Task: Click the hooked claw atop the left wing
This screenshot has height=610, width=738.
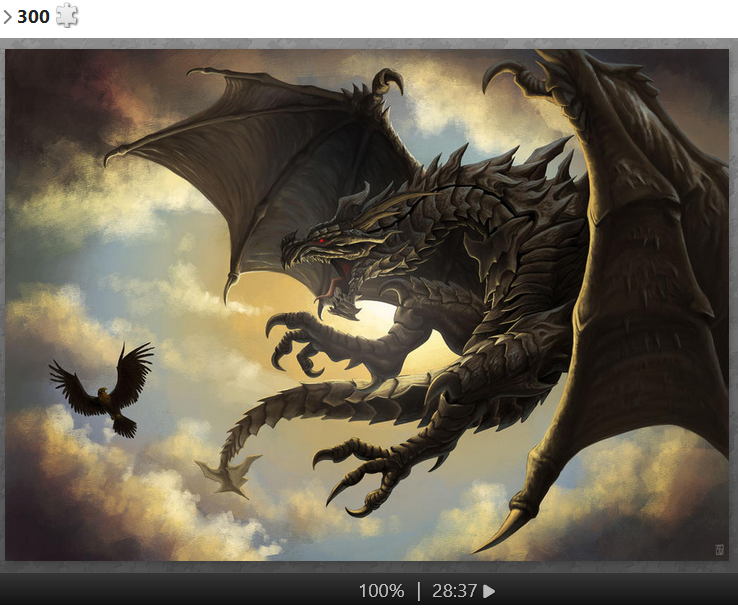Action: coord(388,80)
